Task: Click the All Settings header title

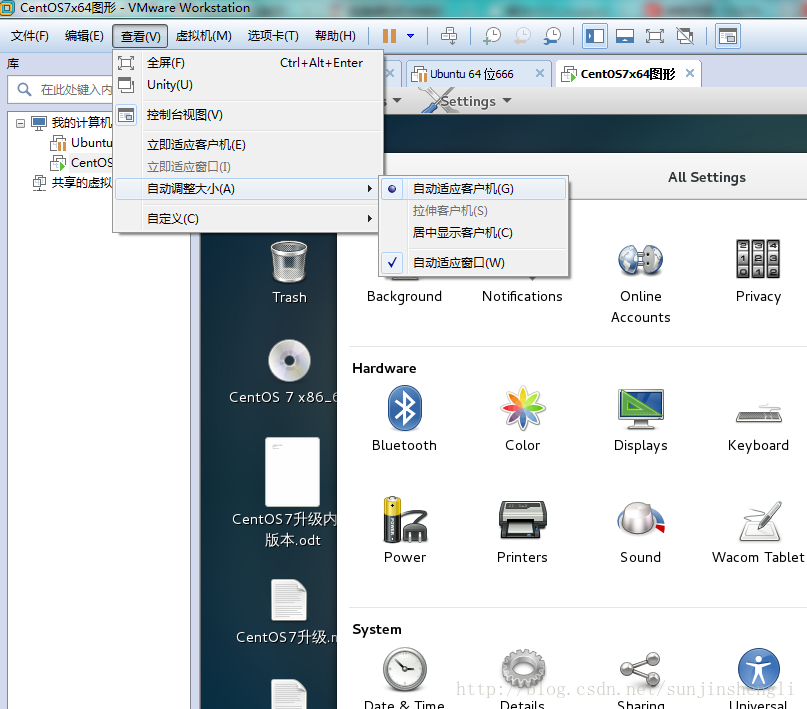Action: [707, 177]
